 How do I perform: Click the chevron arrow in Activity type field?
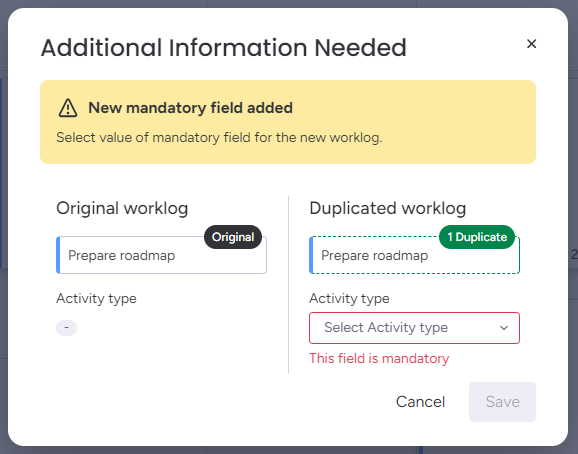click(x=504, y=328)
